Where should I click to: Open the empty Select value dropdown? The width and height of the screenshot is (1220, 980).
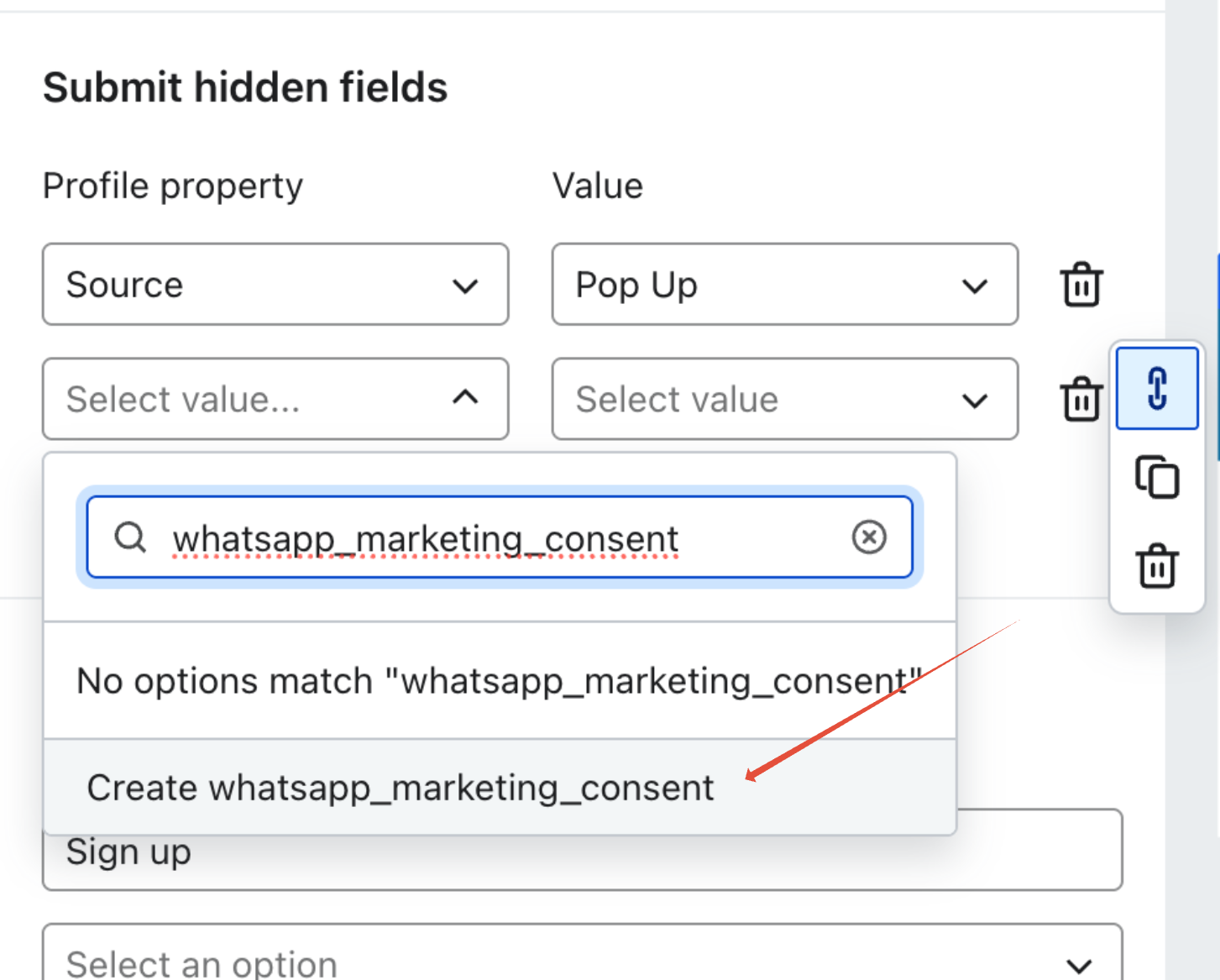pos(784,399)
